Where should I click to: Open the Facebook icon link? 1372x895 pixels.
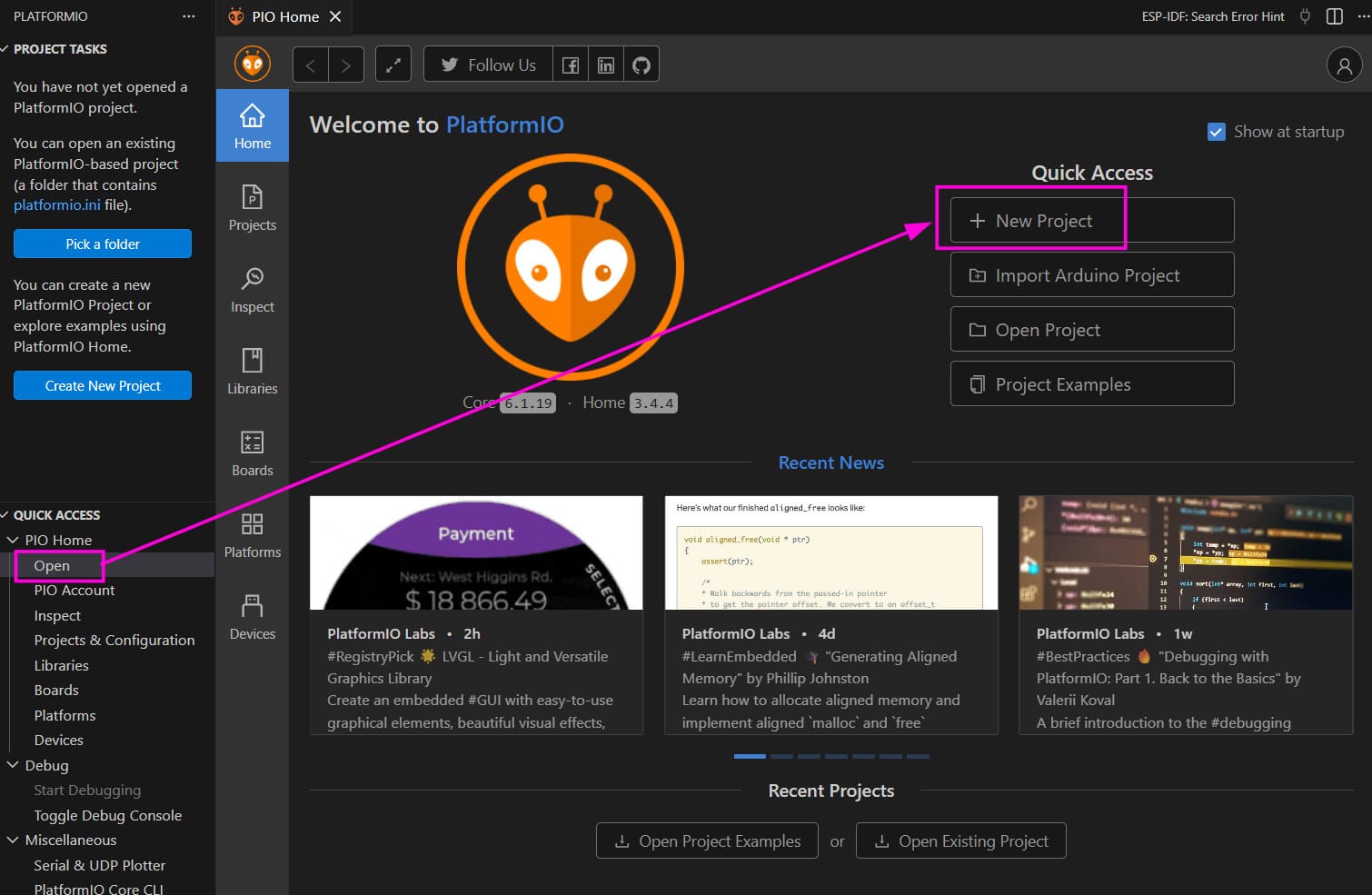coord(571,65)
